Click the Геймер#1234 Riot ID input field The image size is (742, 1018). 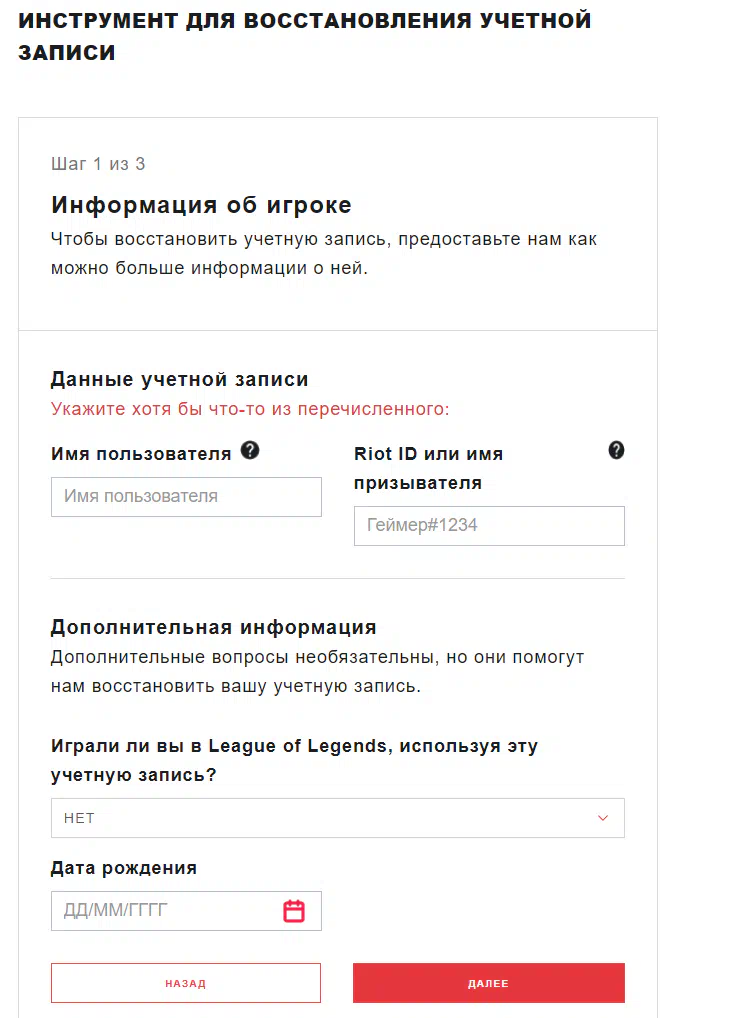[489, 526]
